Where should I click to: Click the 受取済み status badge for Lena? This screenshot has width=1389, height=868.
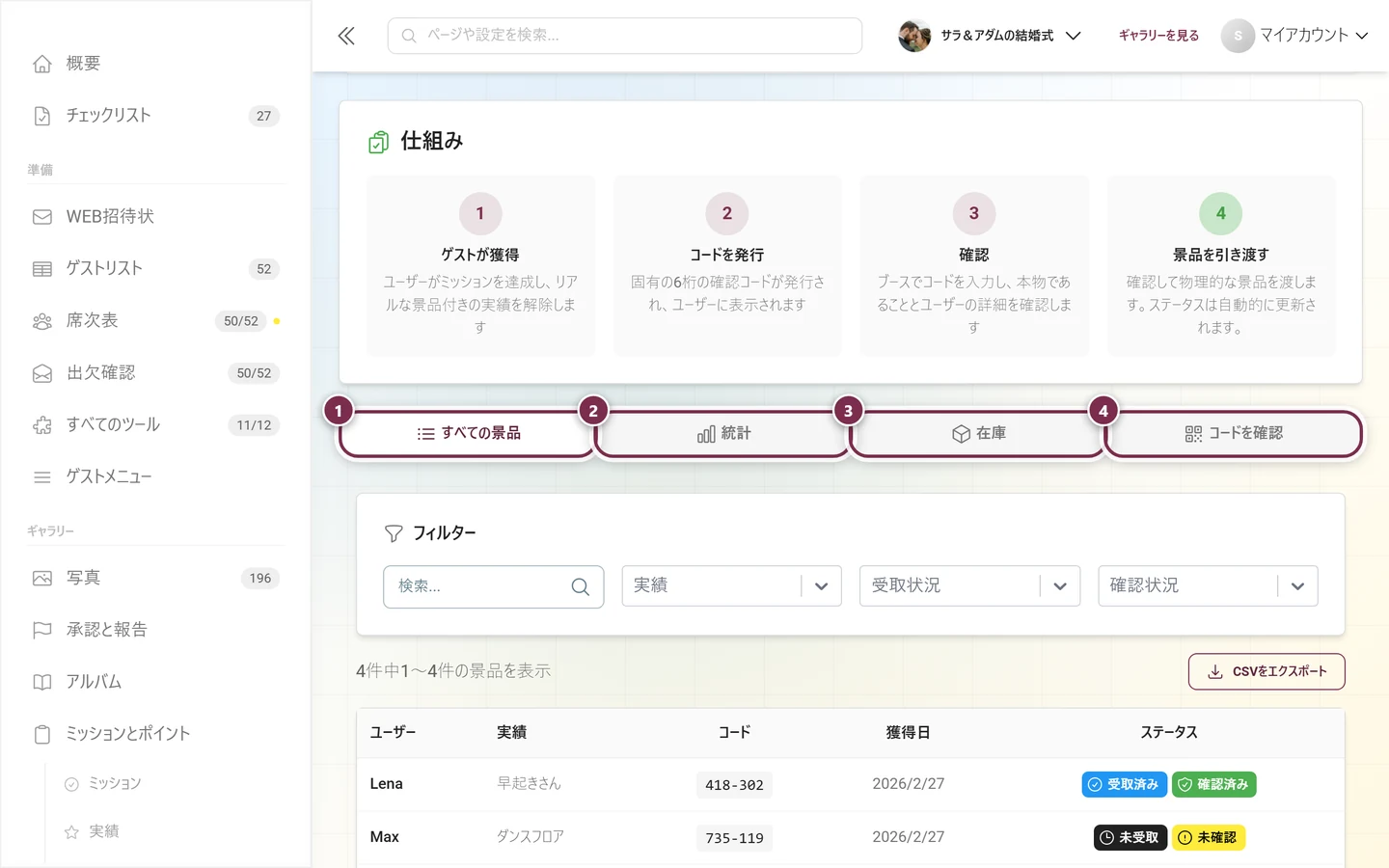tap(1125, 785)
